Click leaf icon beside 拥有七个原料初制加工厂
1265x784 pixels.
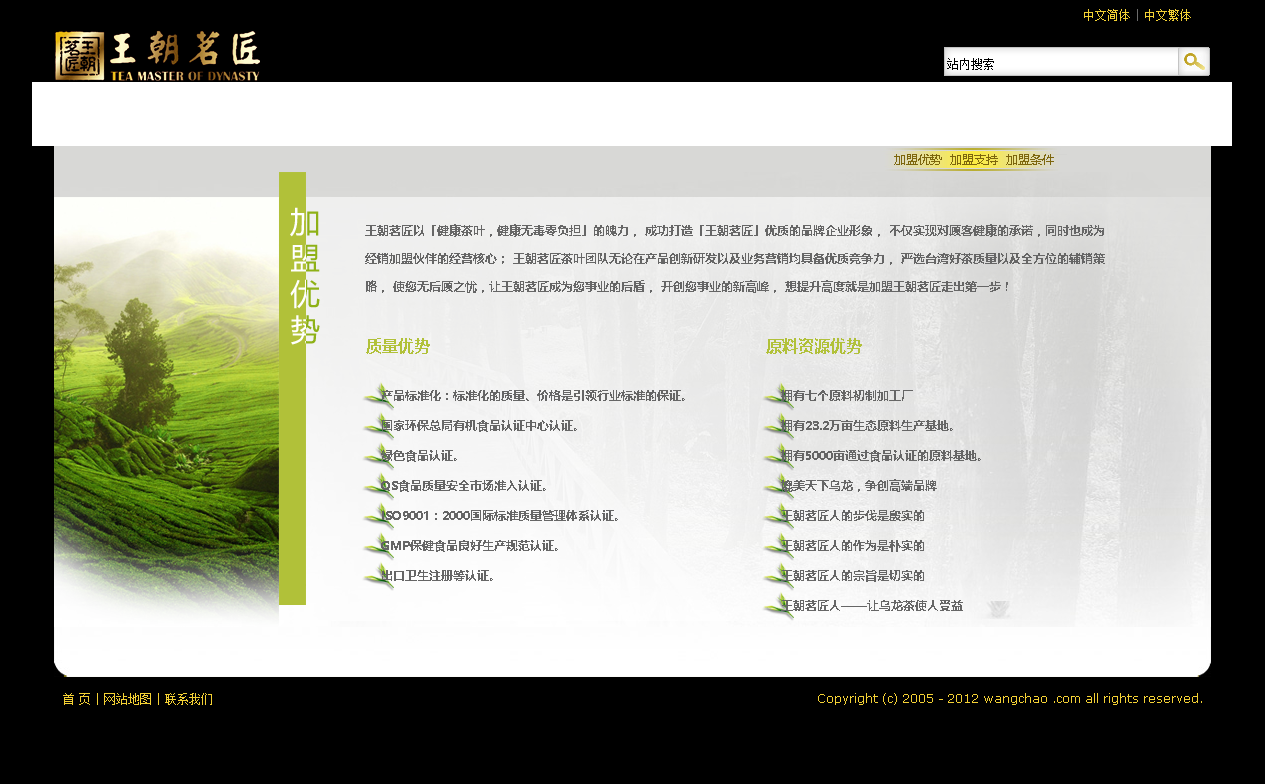coord(777,397)
